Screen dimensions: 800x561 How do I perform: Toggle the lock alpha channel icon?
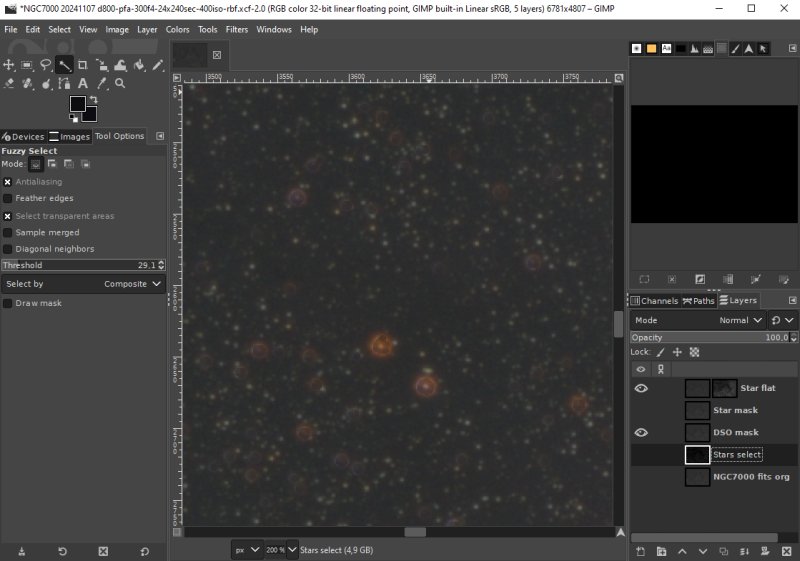point(694,352)
